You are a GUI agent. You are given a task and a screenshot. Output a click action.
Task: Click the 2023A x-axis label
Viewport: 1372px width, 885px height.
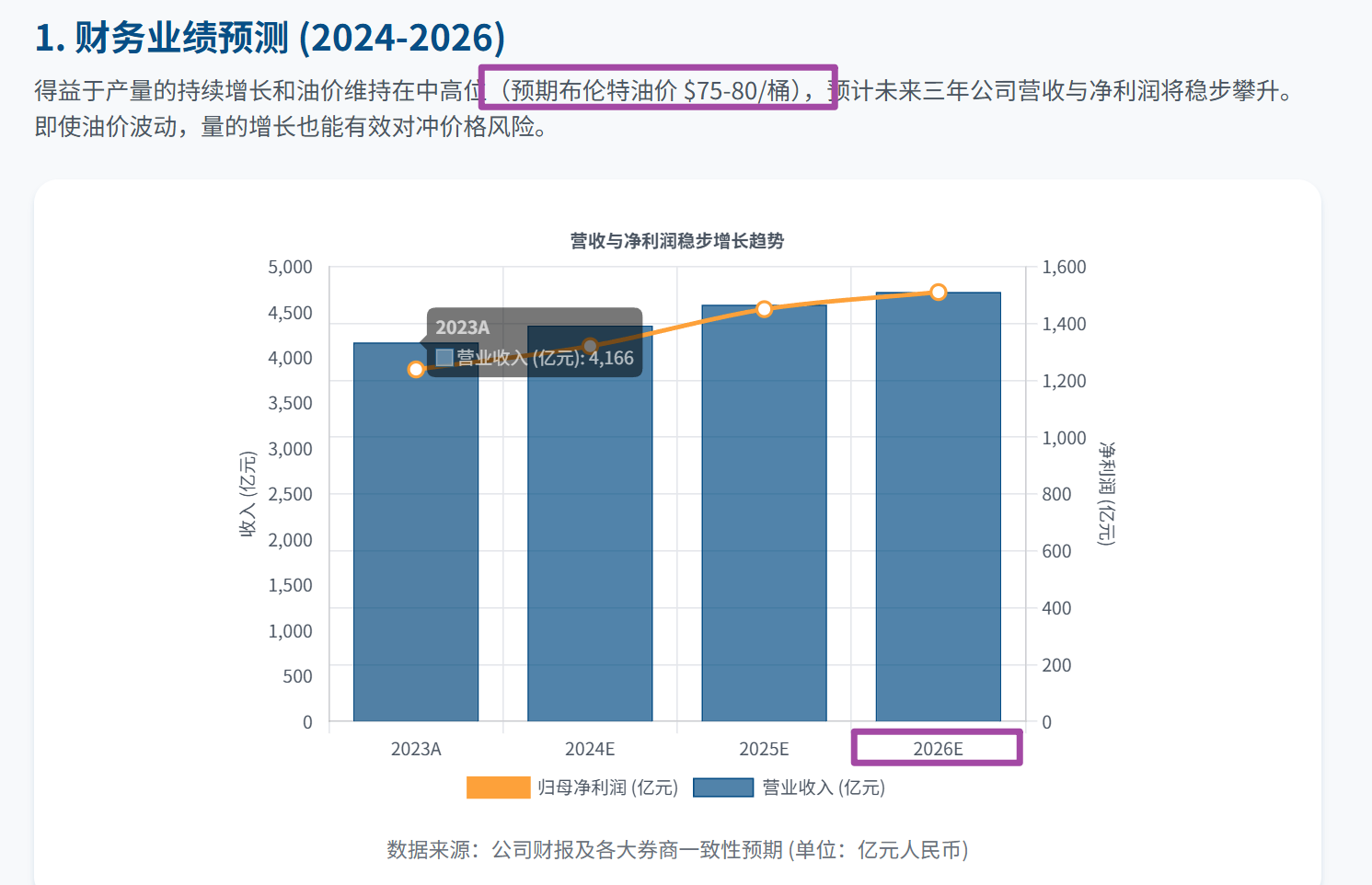(416, 749)
